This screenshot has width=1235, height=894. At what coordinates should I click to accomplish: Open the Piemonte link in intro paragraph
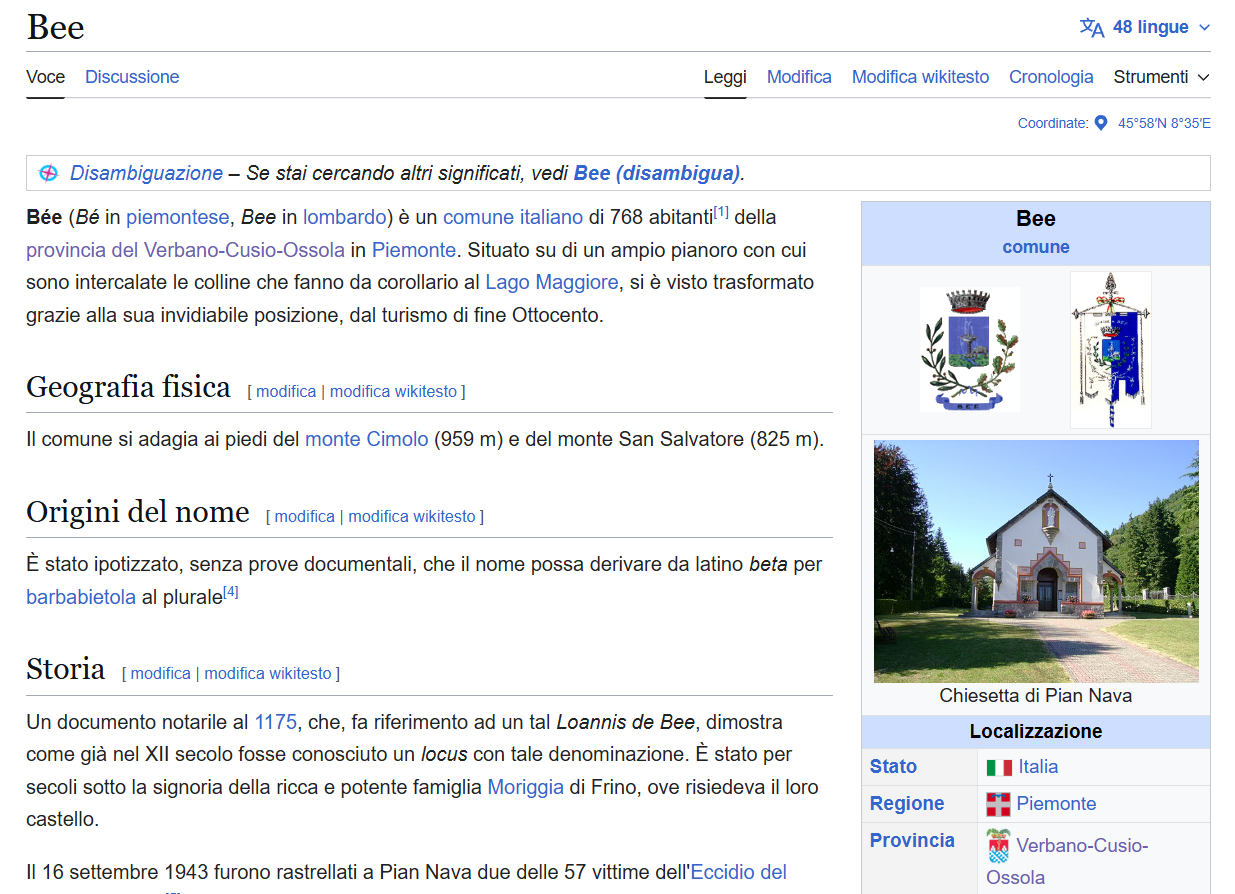point(414,250)
